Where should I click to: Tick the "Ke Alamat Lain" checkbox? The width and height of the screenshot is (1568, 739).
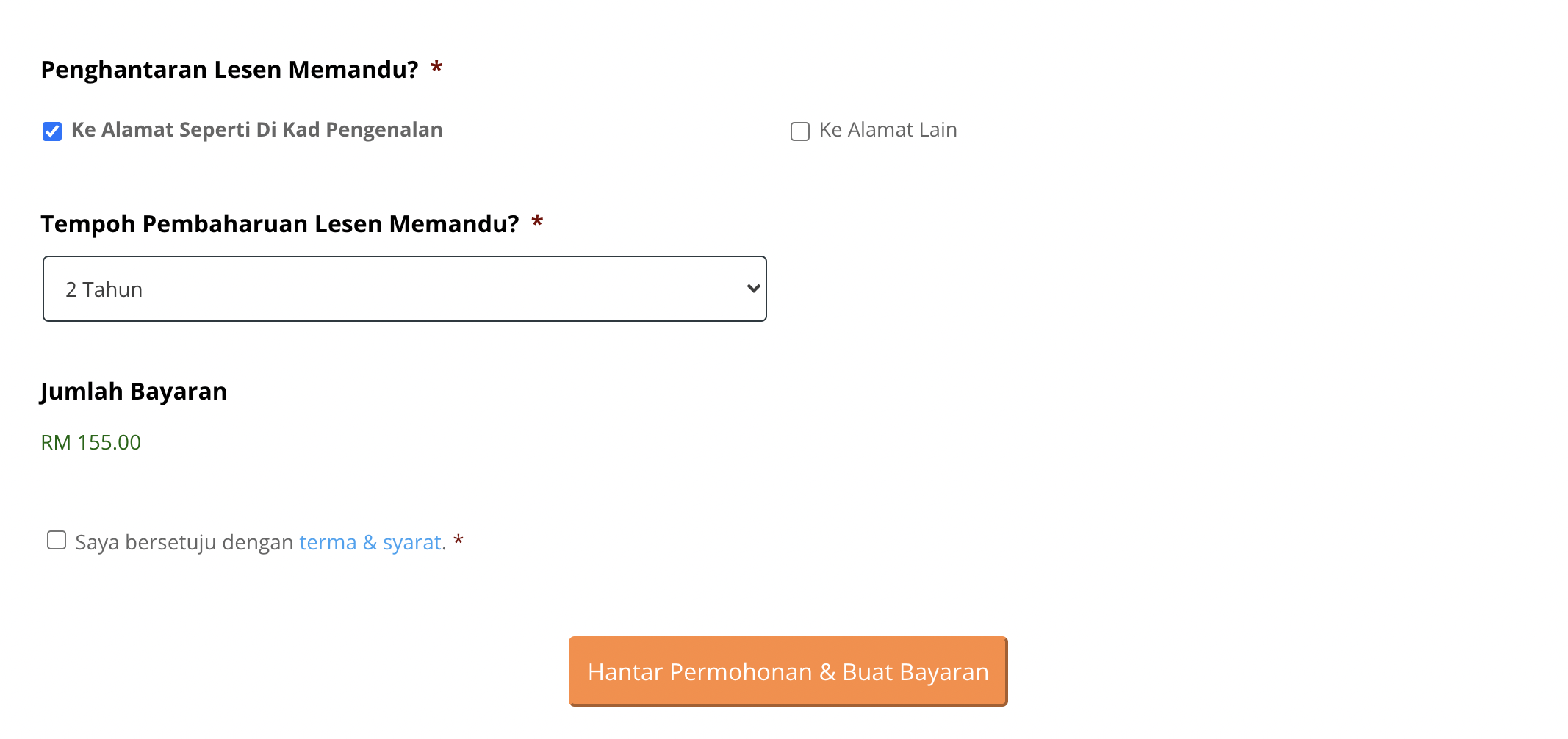tap(799, 131)
